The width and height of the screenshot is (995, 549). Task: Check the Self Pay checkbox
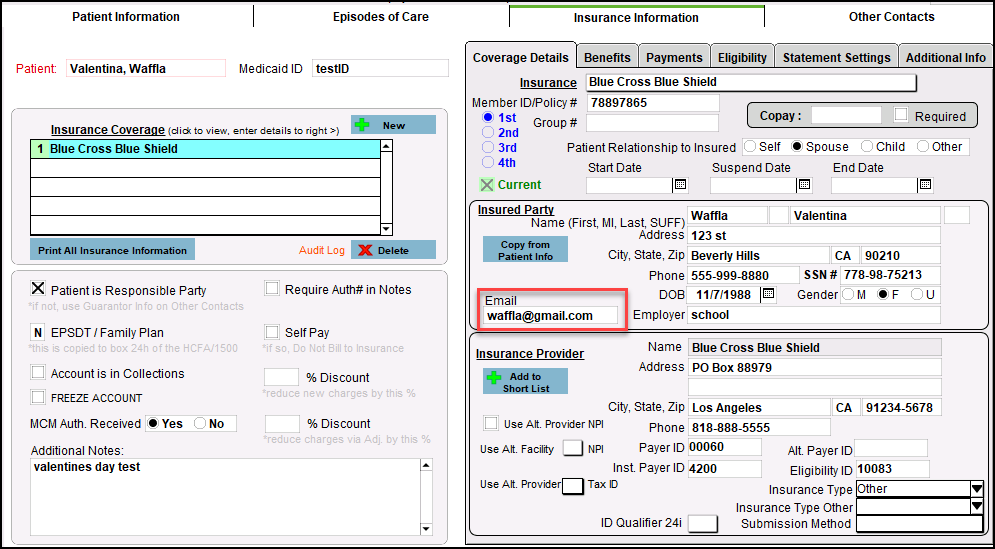(x=272, y=332)
